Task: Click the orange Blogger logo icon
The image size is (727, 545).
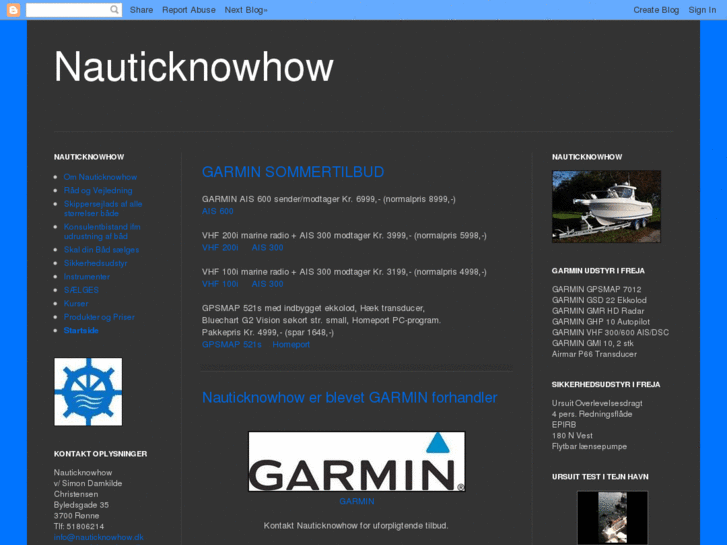Action: click(13, 10)
